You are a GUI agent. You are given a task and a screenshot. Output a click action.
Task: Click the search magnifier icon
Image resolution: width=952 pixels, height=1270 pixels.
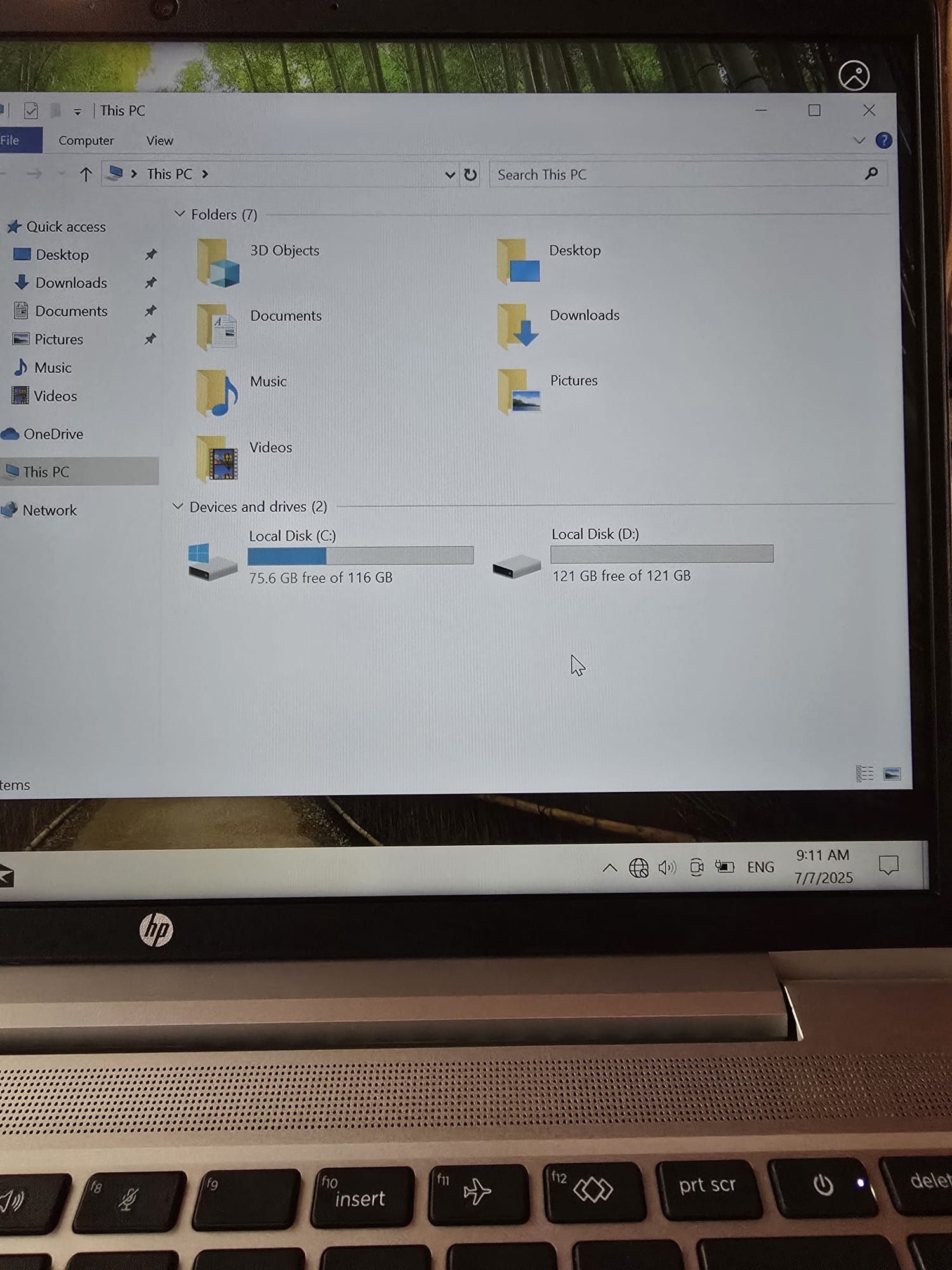tap(871, 173)
